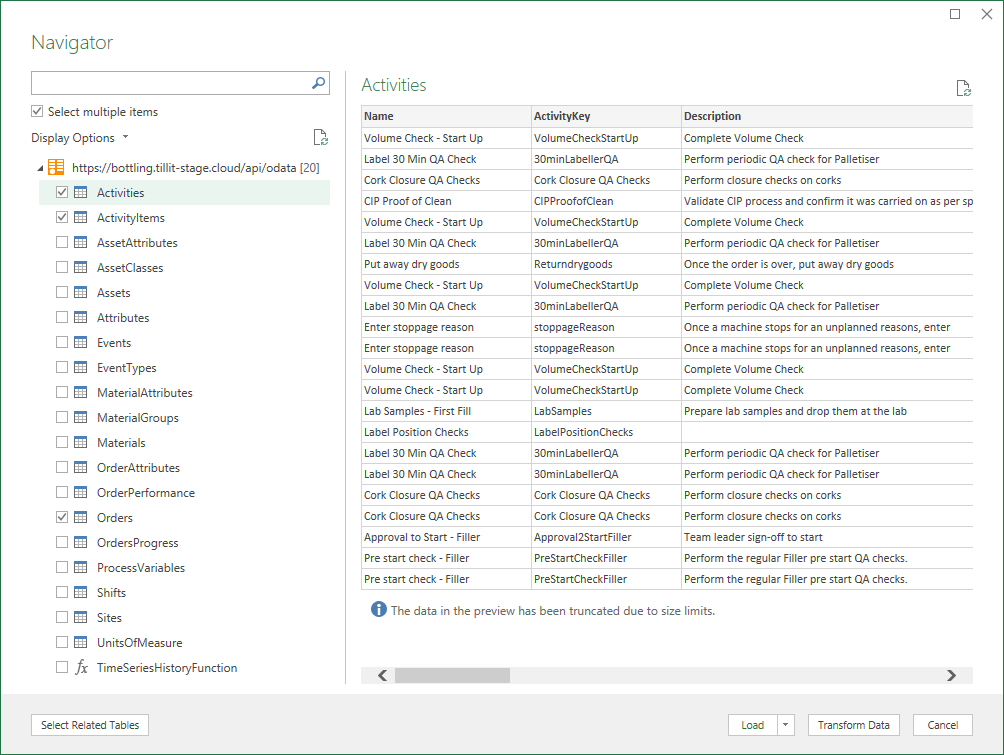Click the search magnifier icon

(x=318, y=84)
